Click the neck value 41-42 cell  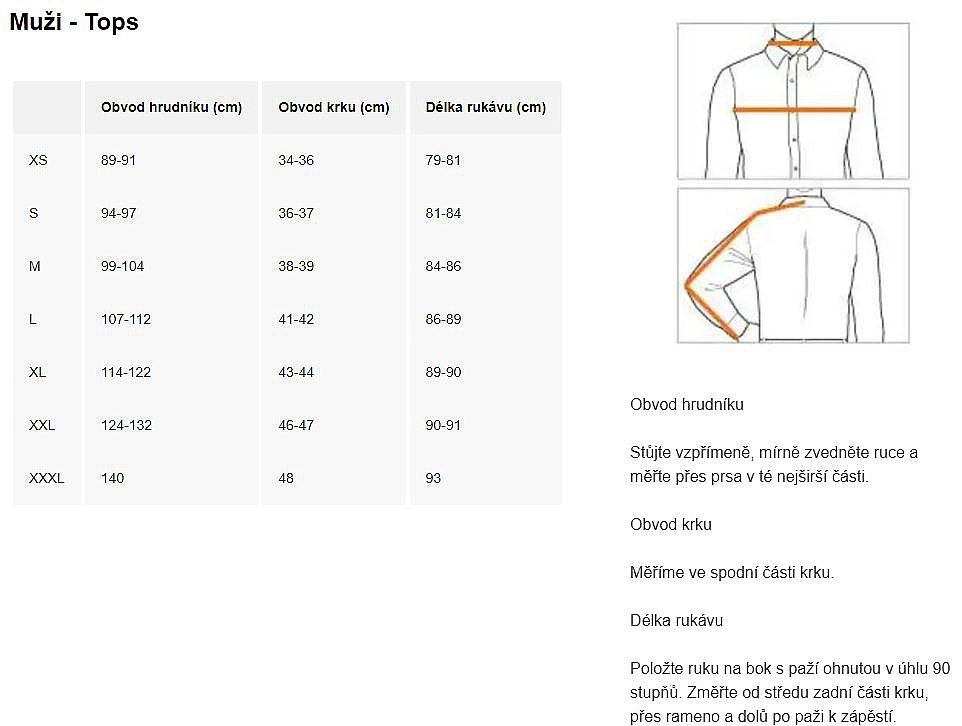tap(296, 319)
